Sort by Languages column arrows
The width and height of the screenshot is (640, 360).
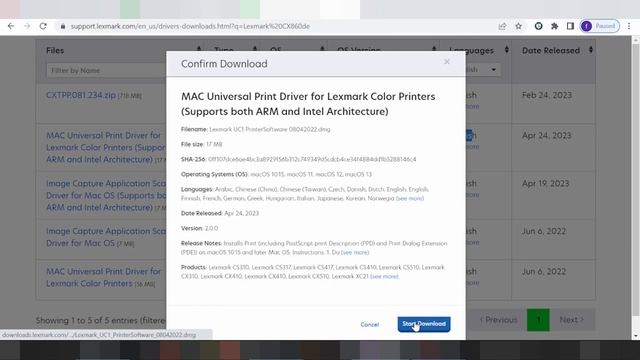(x=507, y=50)
